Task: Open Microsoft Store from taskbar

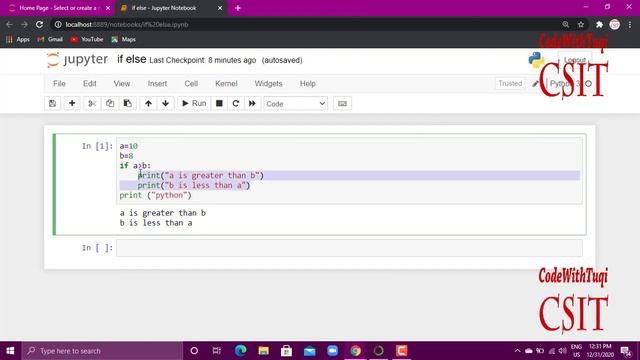Action: 287,351
